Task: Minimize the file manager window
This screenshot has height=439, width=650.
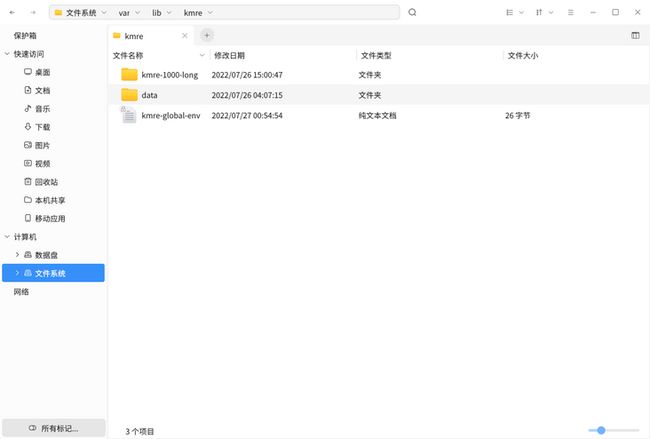Action: (593, 12)
